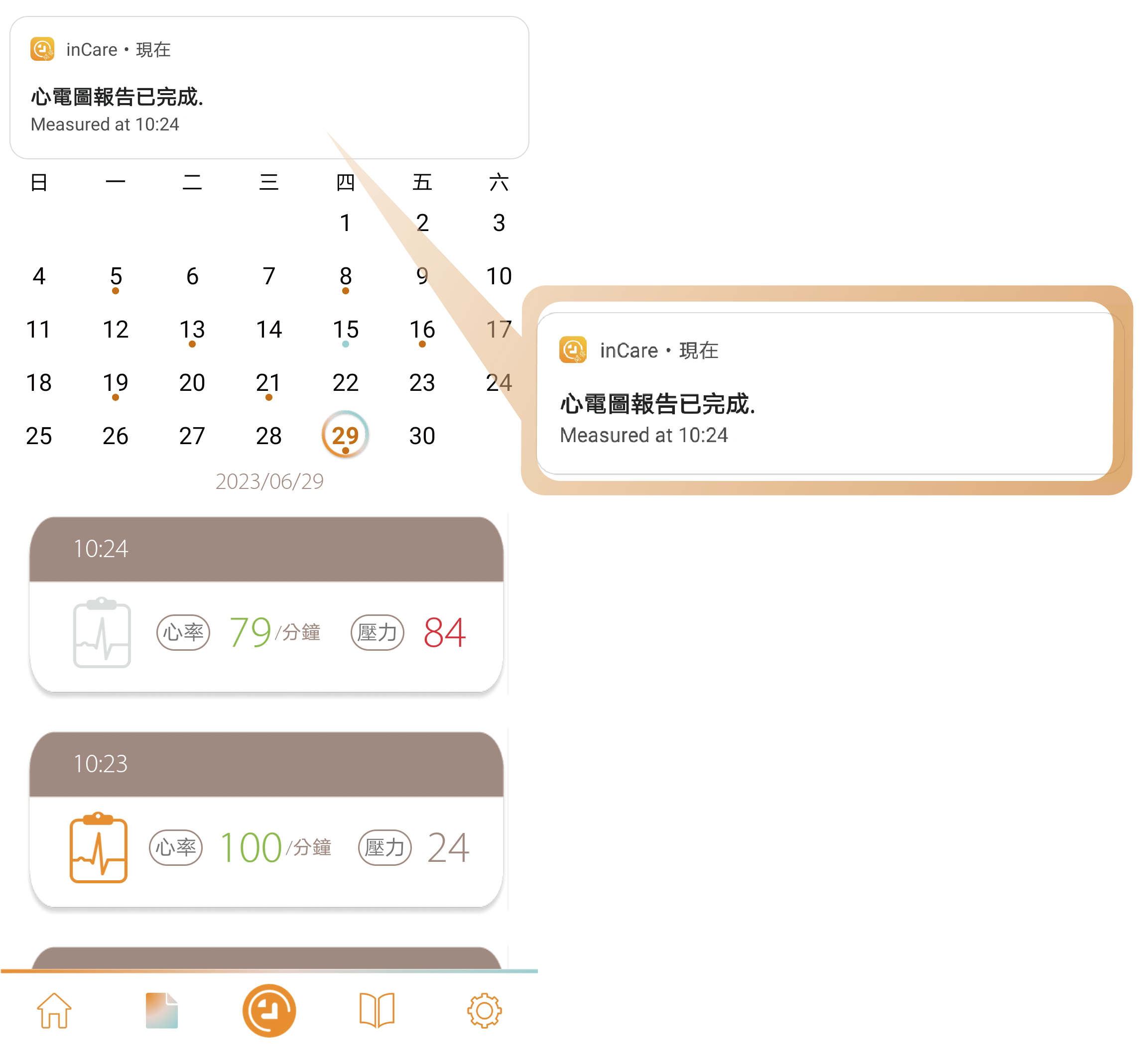Open the top notification 心電圖報告已完成
The image size is (1143, 1064).
coord(269,87)
